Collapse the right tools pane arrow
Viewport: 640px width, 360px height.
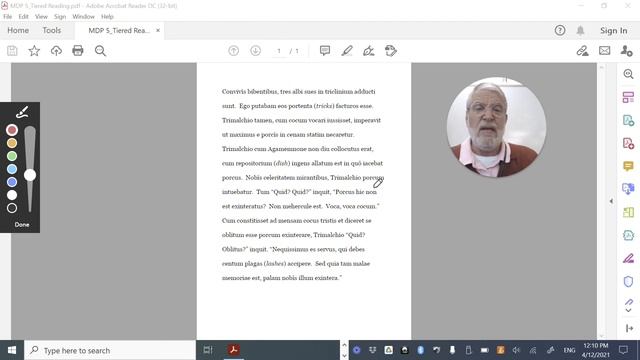[611, 201]
